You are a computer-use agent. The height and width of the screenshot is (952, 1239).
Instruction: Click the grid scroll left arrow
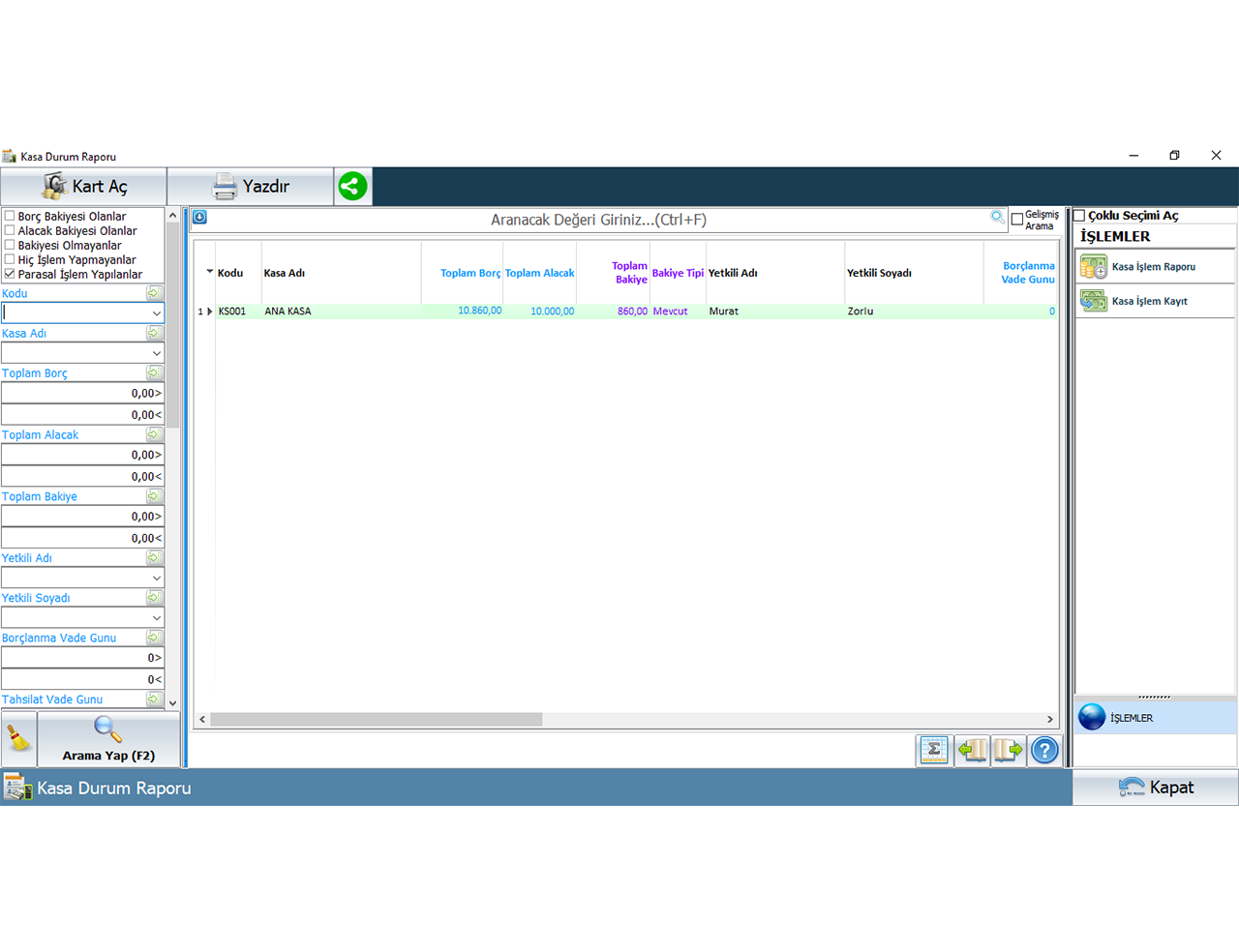coord(202,719)
